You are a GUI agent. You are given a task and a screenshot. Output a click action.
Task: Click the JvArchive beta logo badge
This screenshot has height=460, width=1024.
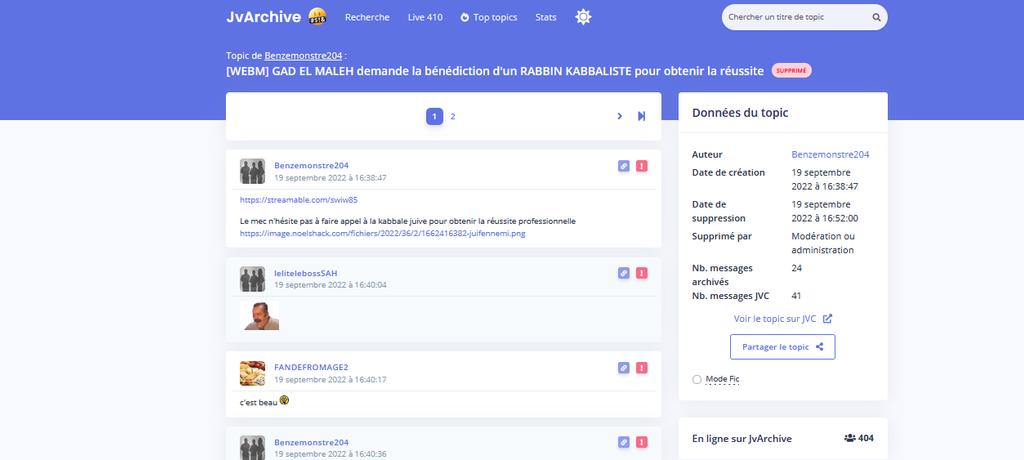coord(318,17)
